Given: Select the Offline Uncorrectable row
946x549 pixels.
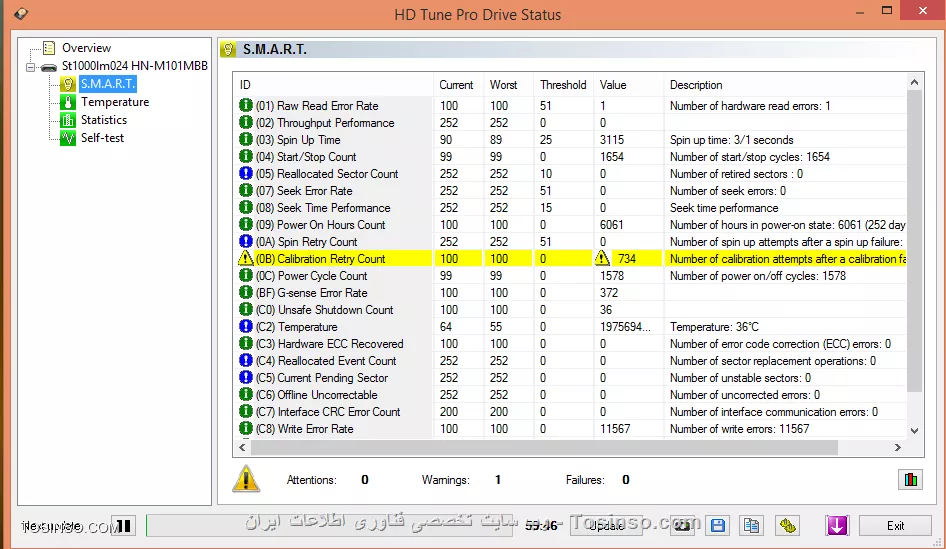Looking at the screenshot, I should (570, 395).
